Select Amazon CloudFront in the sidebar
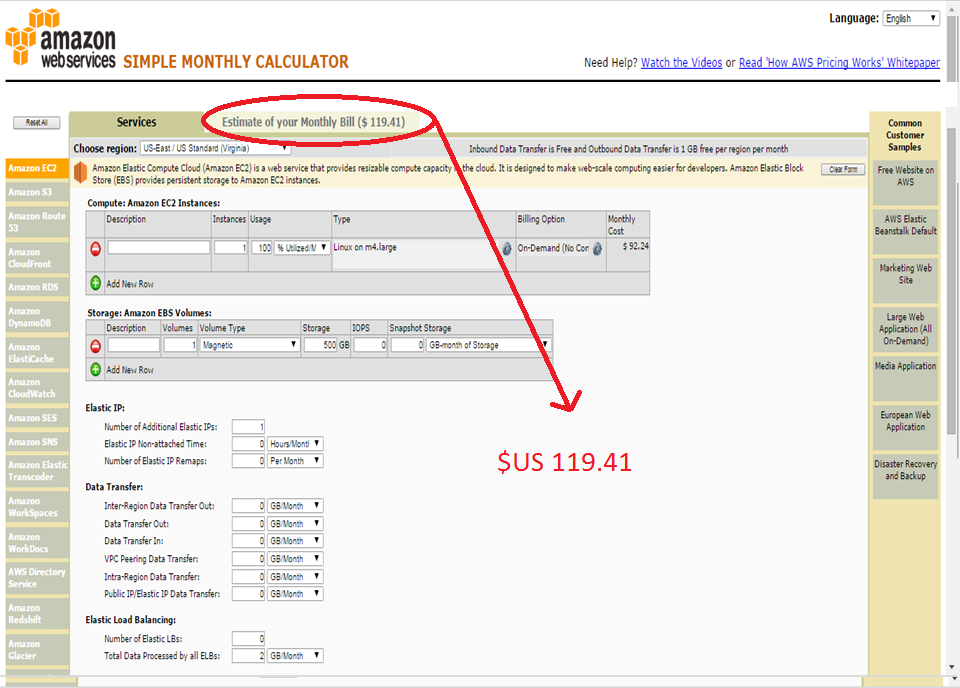960x688 pixels. [37, 258]
